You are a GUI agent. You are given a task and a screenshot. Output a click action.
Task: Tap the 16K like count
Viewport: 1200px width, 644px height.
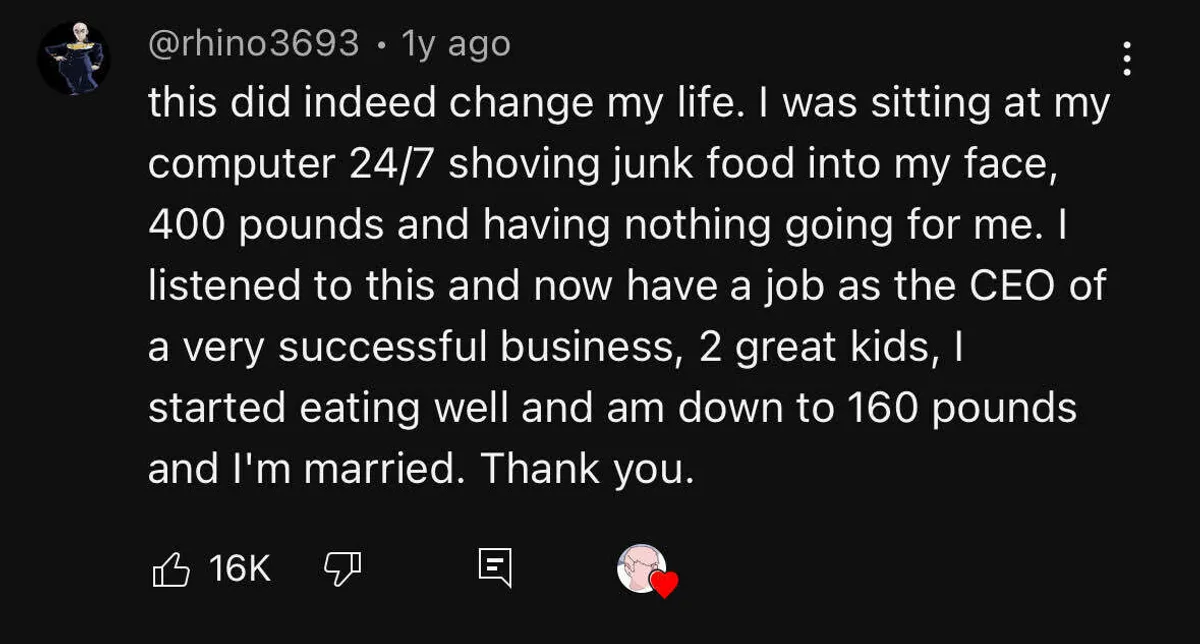pyautogui.click(x=241, y=570)
